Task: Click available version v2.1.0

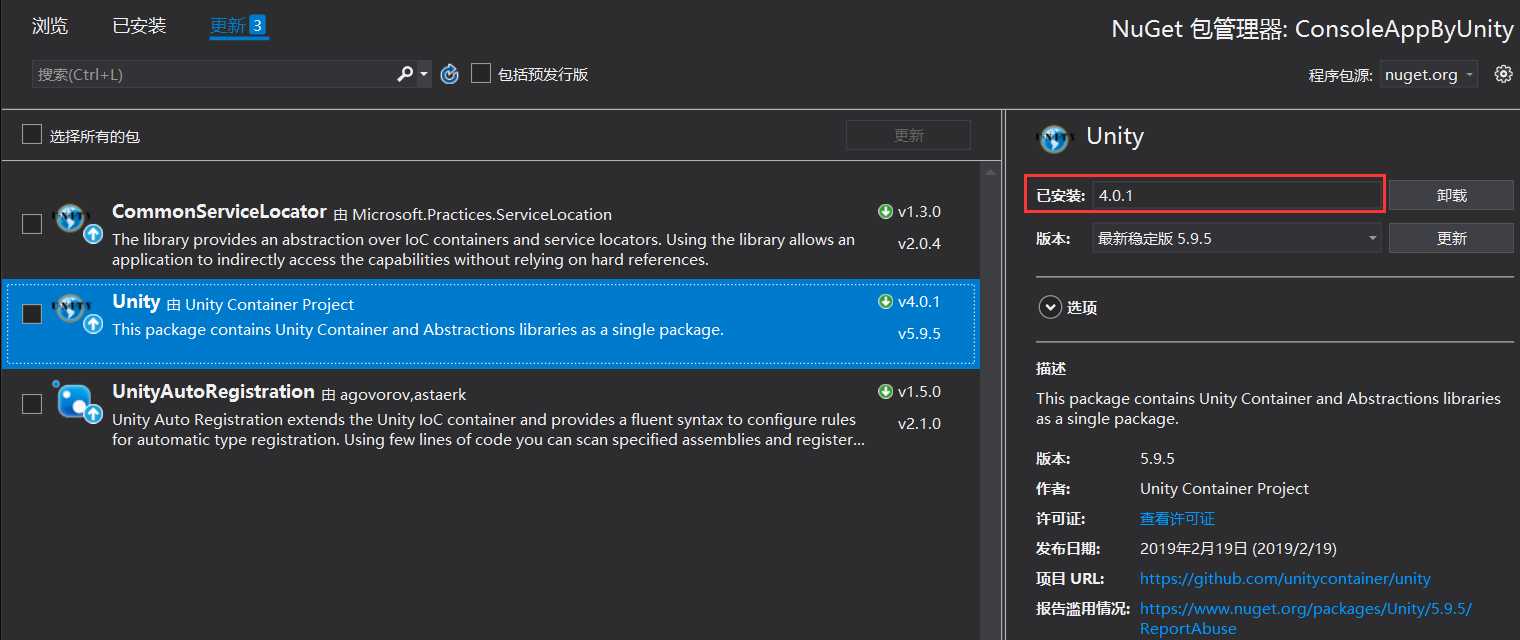Action: point(919,423)
